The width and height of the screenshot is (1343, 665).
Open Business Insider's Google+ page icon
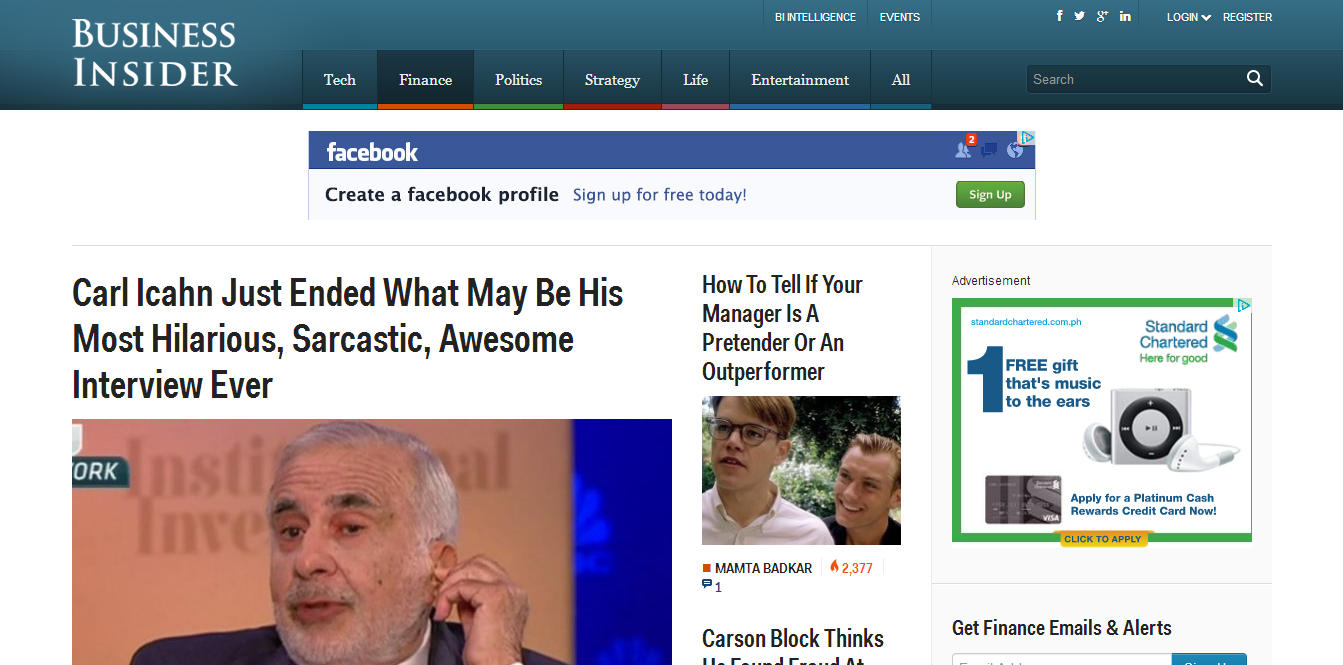coord(1102,15)
